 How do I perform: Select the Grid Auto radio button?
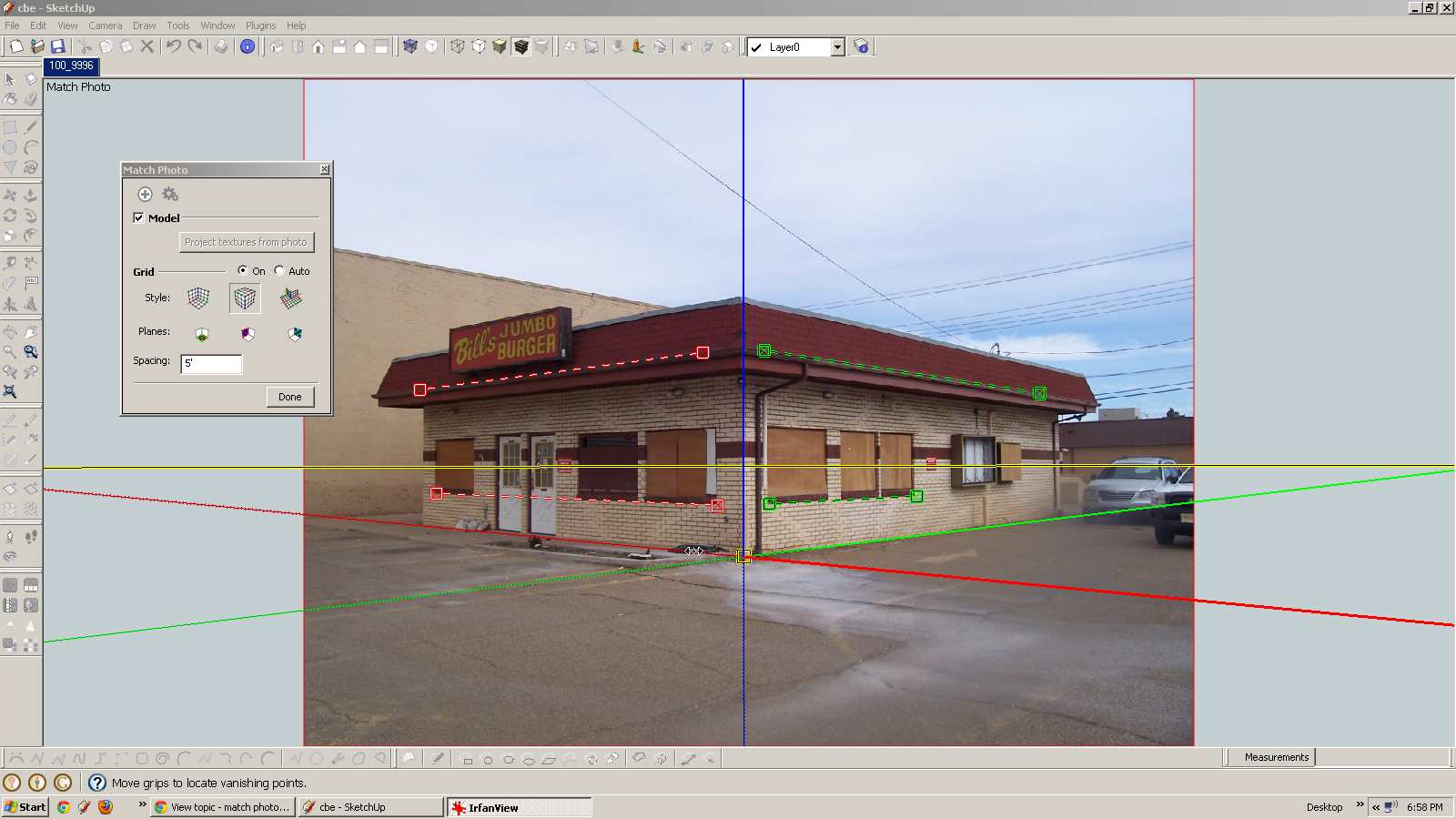click(279, 270)
